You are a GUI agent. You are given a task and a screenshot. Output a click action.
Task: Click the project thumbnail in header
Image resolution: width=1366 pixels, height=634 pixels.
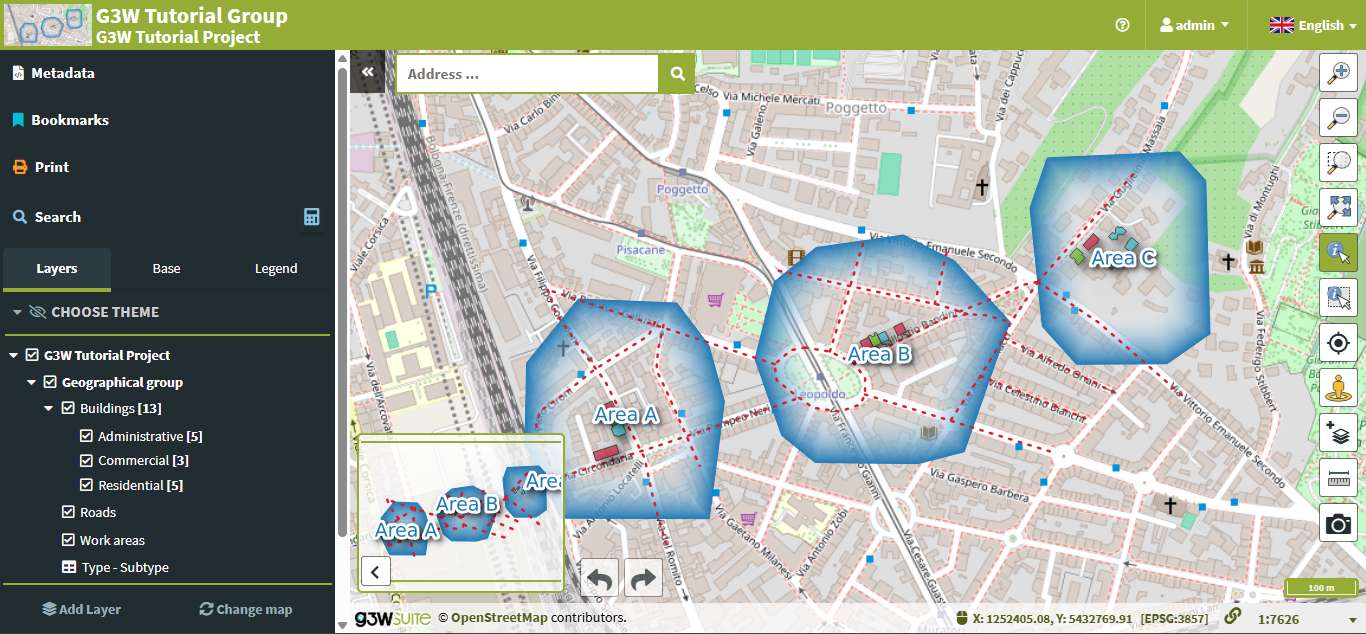click(x=47, y=25)
